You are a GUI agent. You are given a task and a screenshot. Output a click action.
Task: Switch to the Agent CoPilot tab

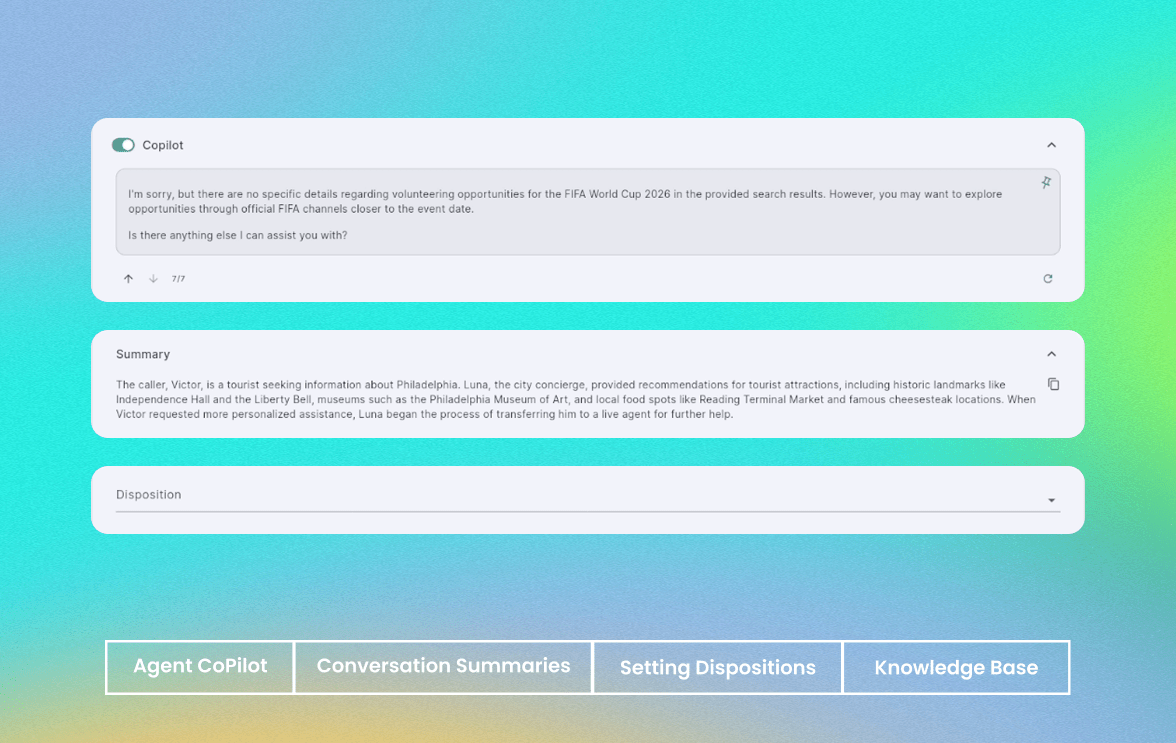200,667
